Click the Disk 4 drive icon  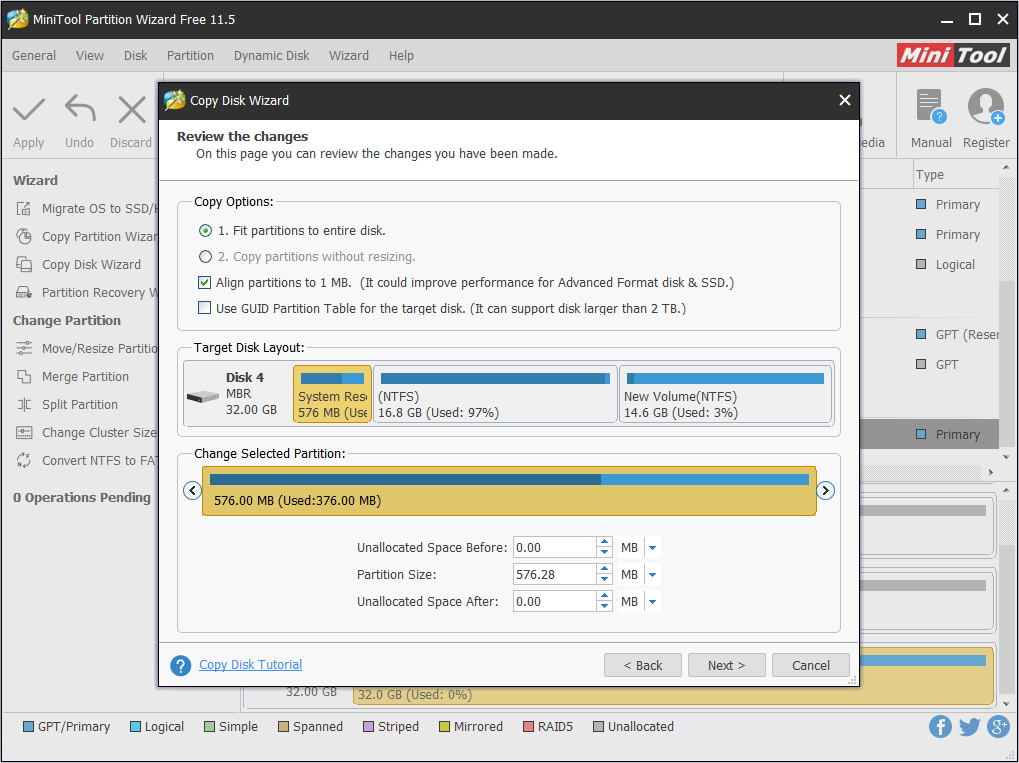pos(203,396)
